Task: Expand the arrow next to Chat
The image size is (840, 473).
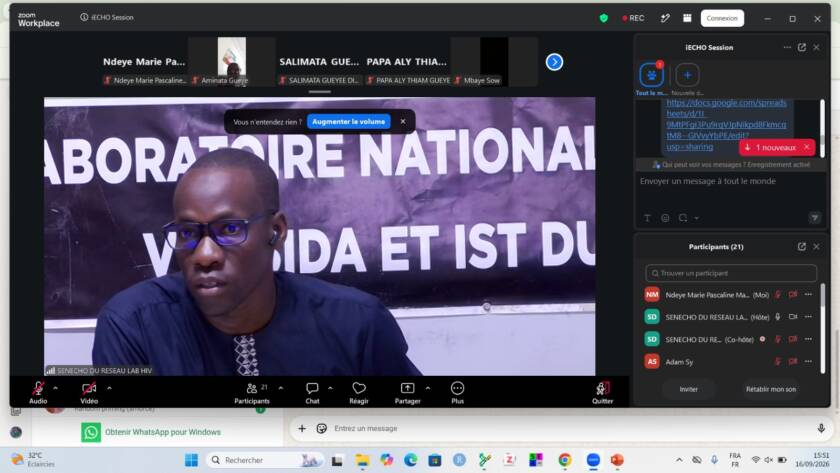Action: pyautogui.click(x=330, y=388)
